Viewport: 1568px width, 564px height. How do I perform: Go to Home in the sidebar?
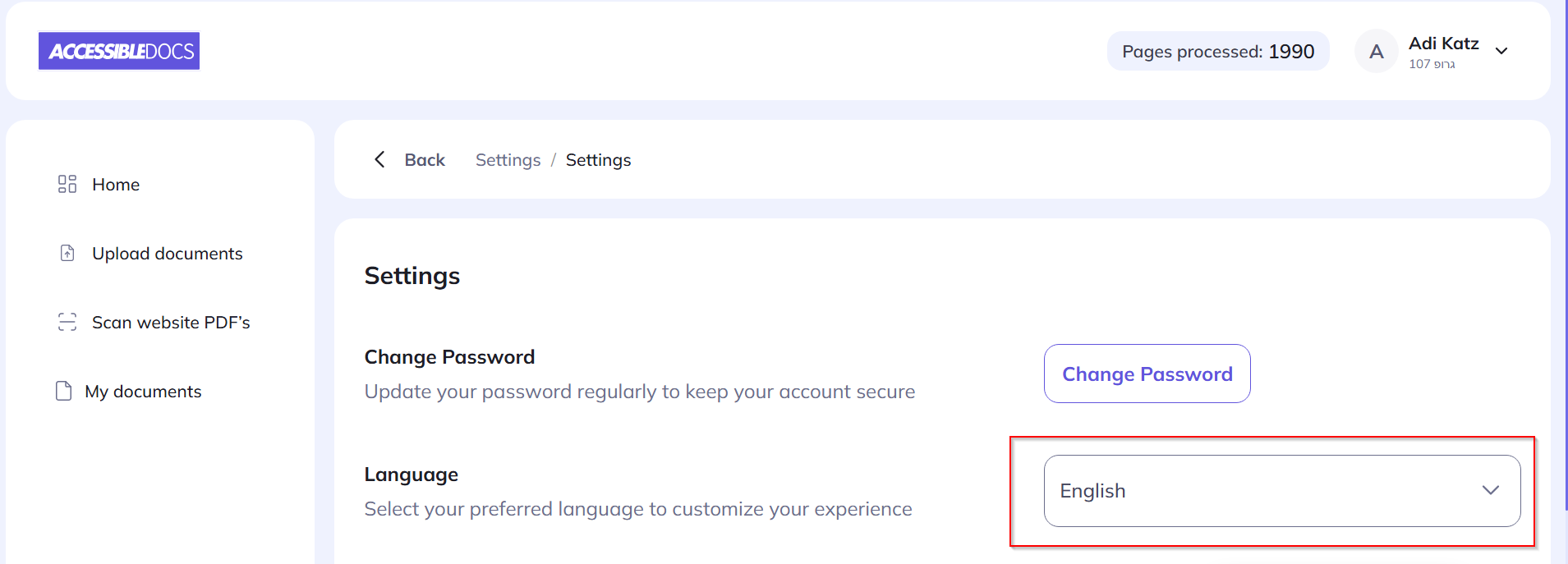coord(116,185)
